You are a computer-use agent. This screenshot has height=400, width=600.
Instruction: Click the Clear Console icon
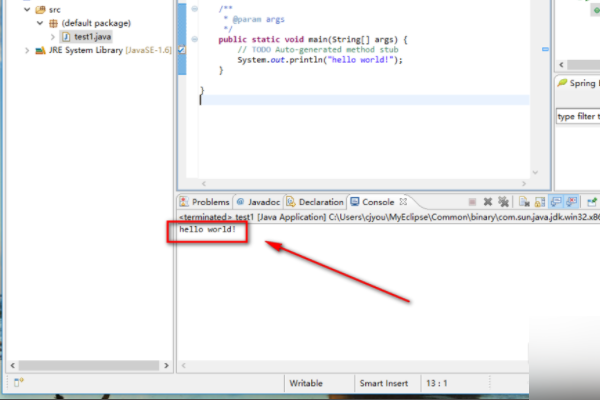(526, 202)
